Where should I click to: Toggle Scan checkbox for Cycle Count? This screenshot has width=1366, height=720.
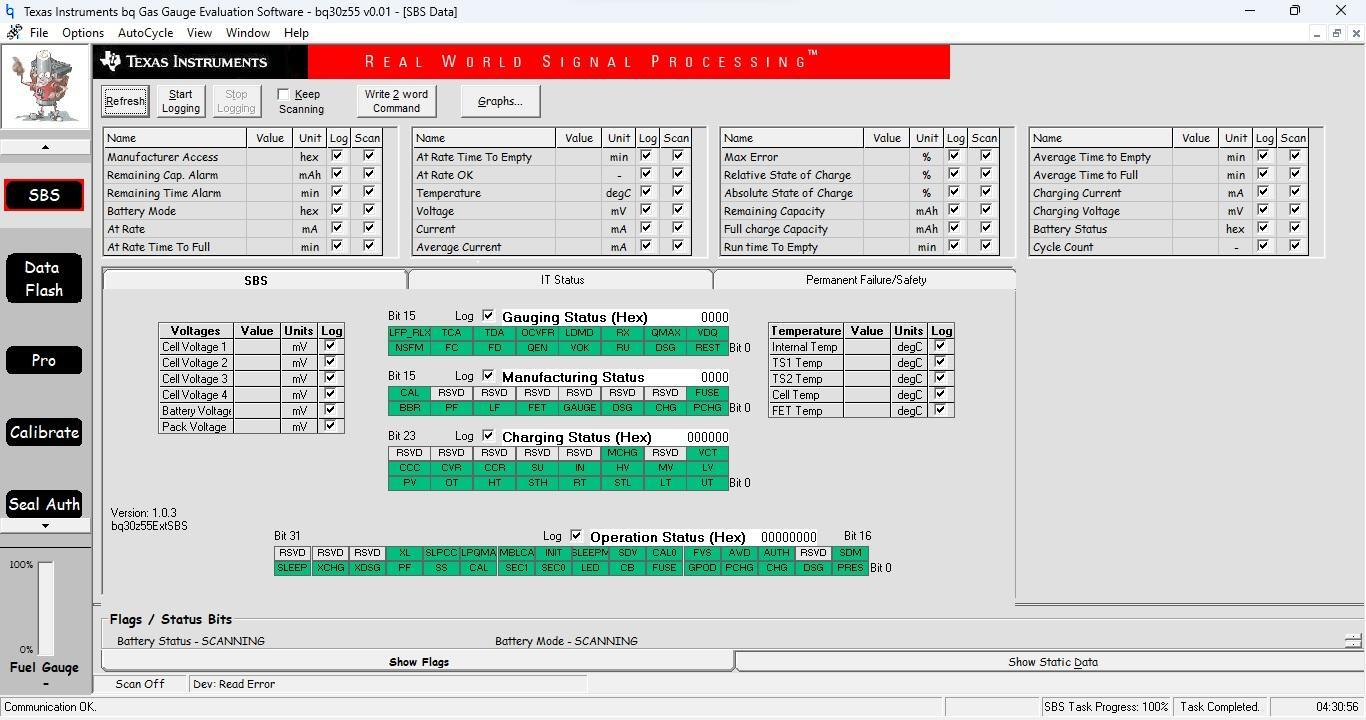pos(1295,246)
